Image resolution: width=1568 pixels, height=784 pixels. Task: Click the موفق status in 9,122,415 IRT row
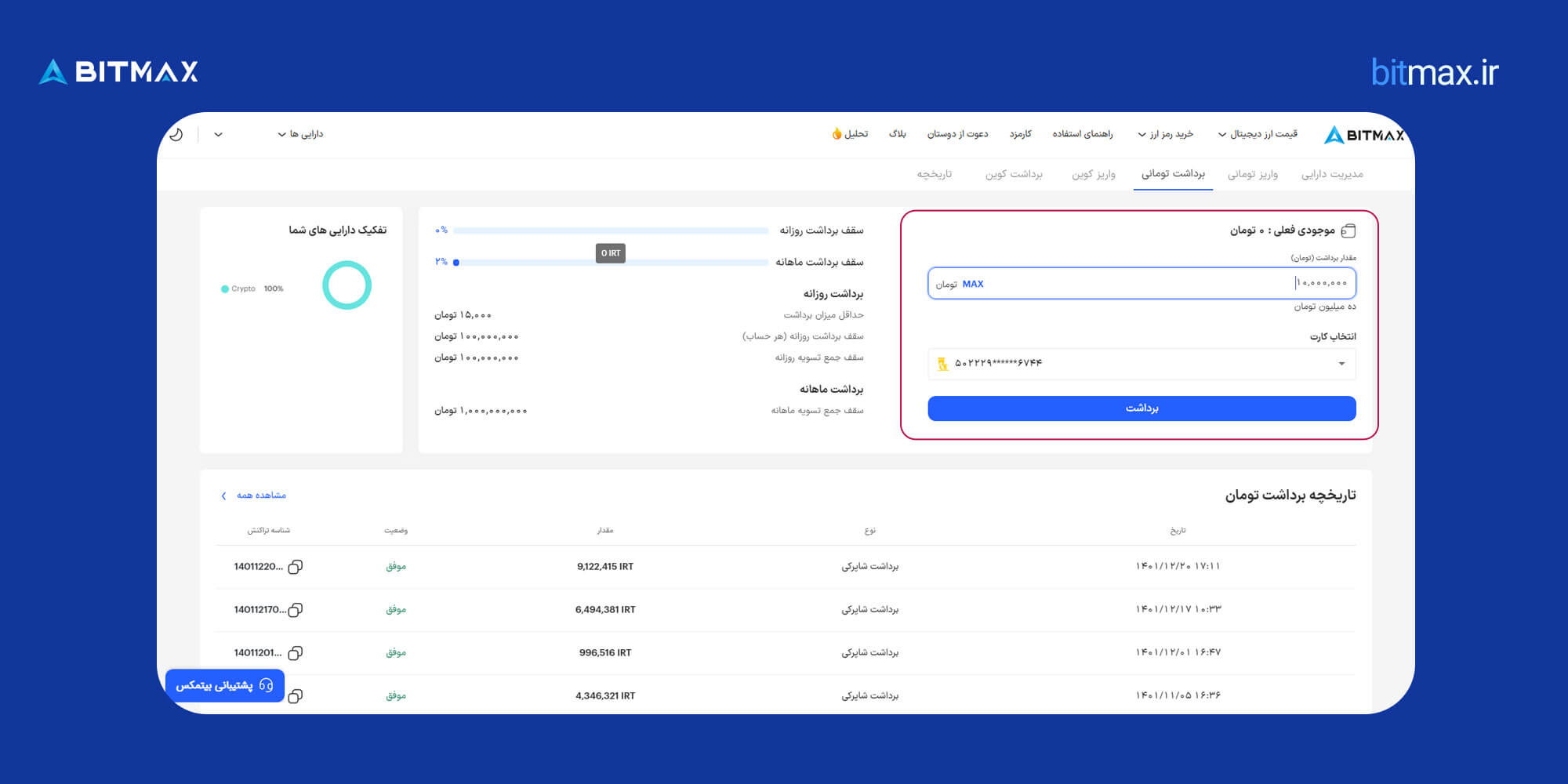tap(396, 567)
